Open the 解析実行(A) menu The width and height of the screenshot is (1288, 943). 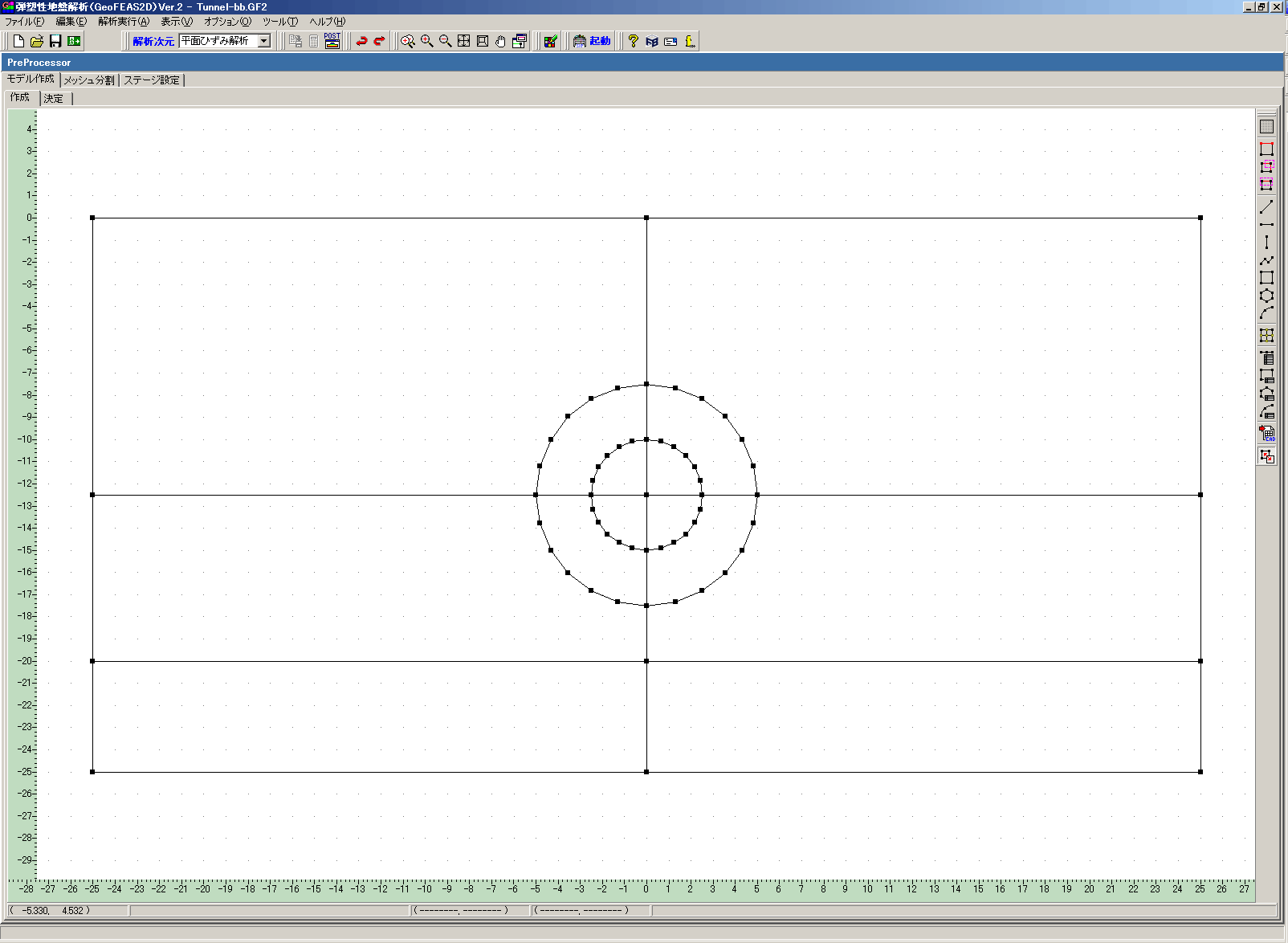point(124,22)
